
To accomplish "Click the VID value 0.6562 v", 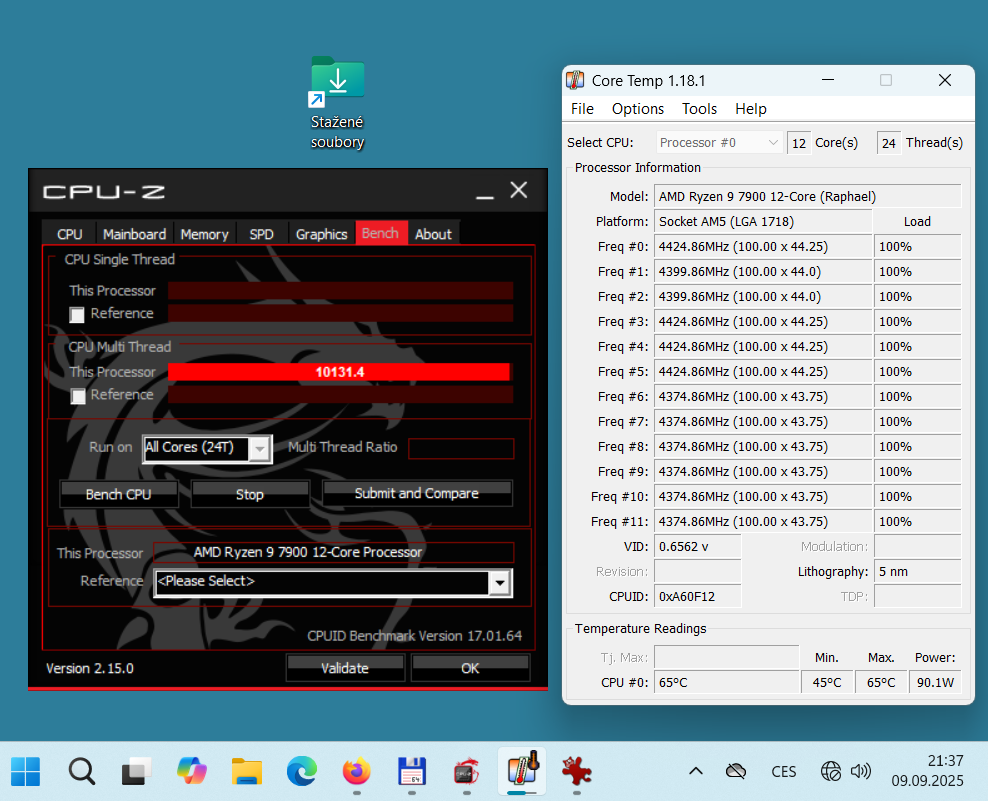I will 698,546.
